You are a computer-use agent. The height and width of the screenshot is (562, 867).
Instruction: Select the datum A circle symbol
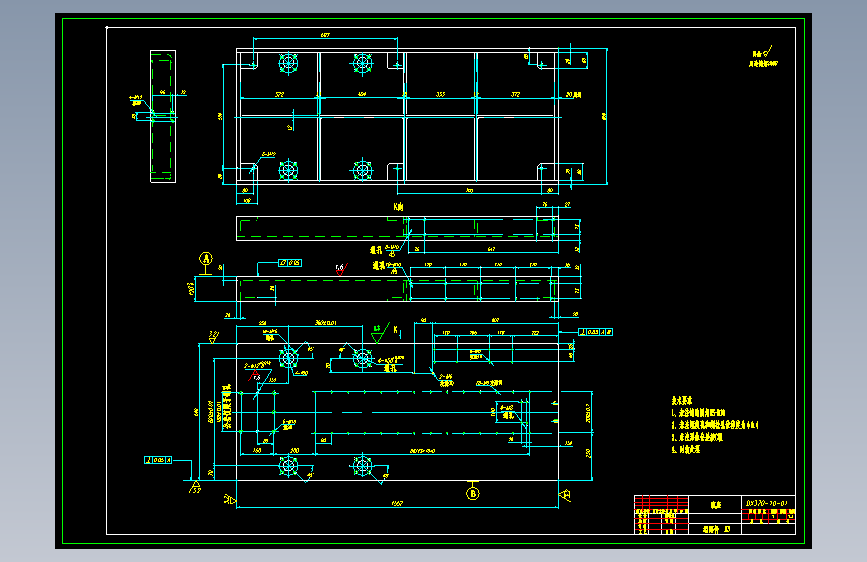coord(206,259)
